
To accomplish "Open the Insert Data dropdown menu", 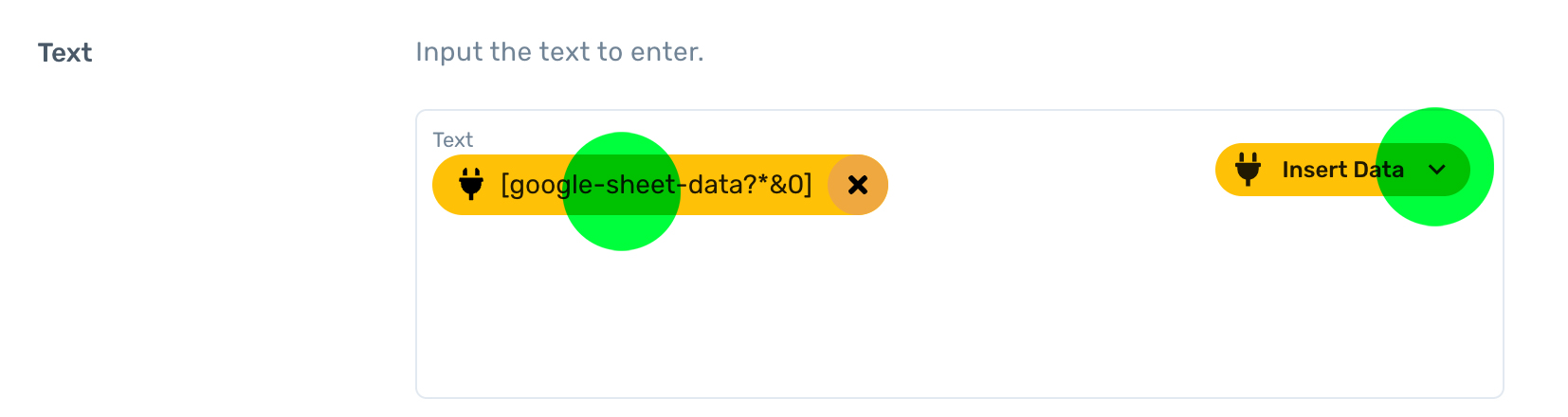I will point(1341,170).
